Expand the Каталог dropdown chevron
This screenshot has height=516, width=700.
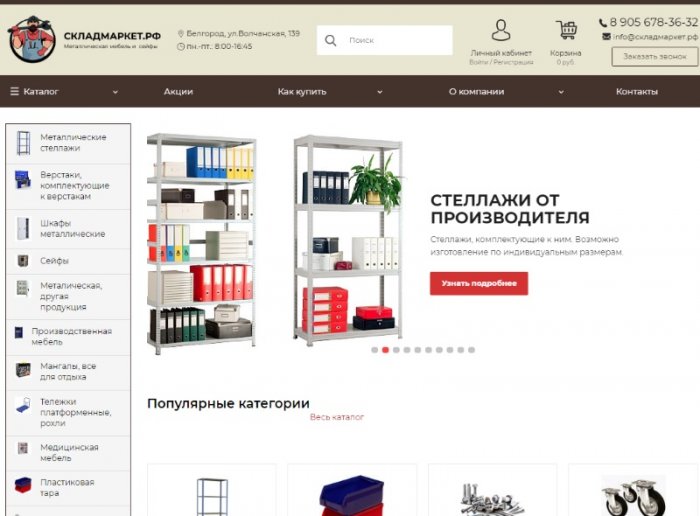pyautogui.click(x=115, y=92)
